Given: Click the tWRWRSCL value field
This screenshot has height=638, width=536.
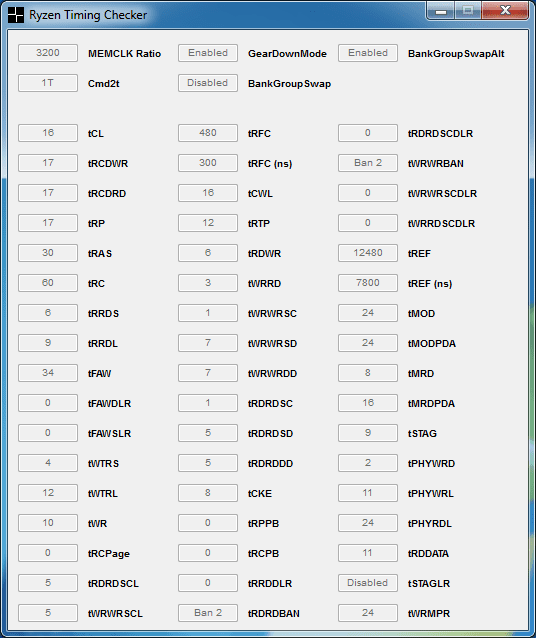Looking at the screenshot, I should click(x=48, y=613).
